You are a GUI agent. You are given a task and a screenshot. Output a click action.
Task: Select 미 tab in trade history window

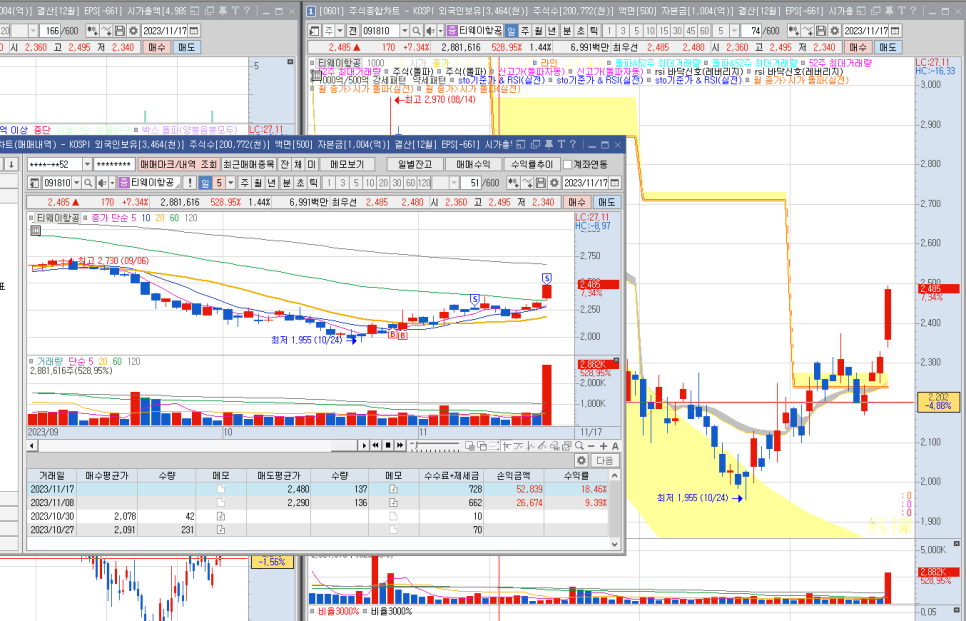pos(311,164)
